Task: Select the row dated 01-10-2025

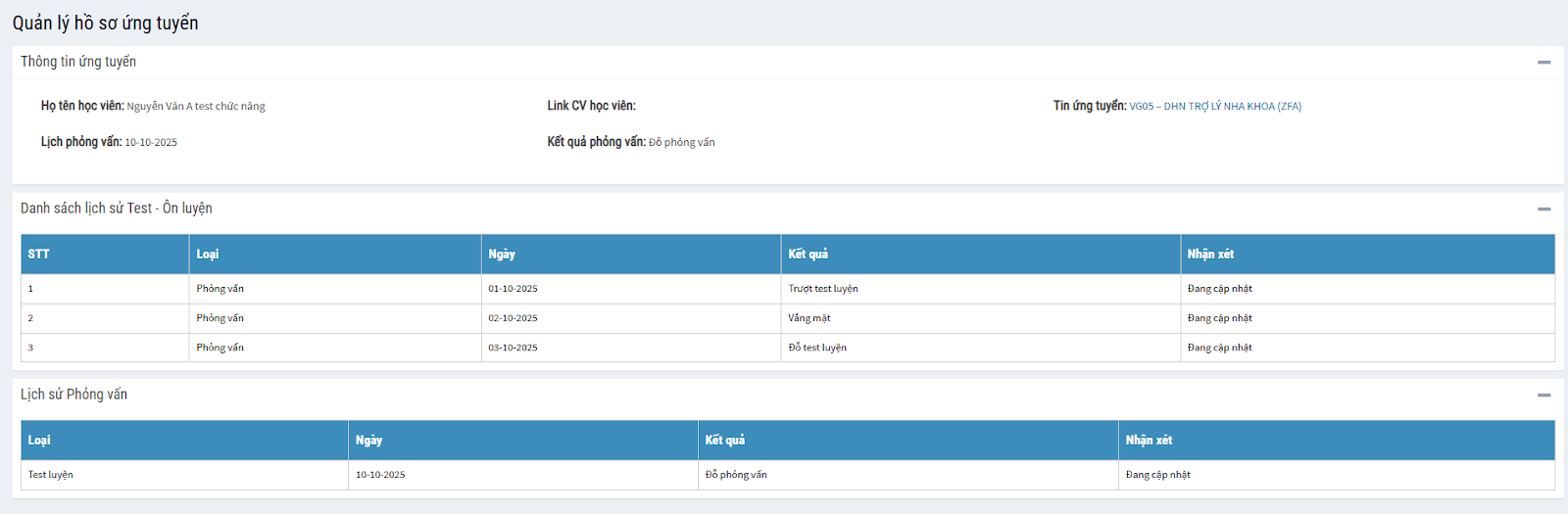Action: click(513, 289)
